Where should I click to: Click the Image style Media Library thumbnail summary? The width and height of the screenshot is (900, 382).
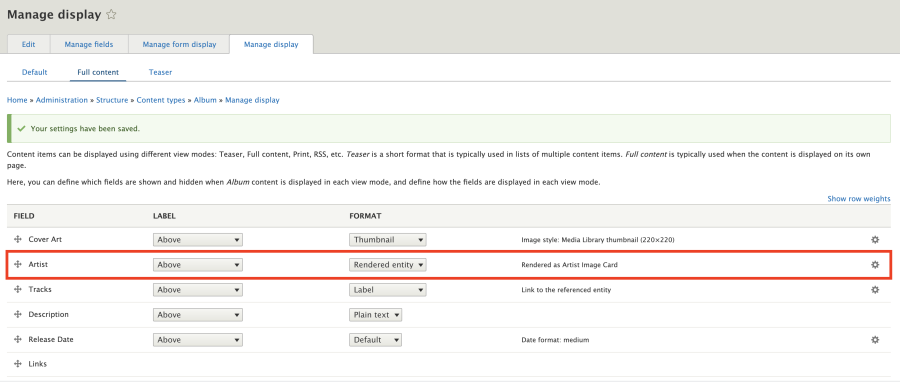tap(598, 240)
